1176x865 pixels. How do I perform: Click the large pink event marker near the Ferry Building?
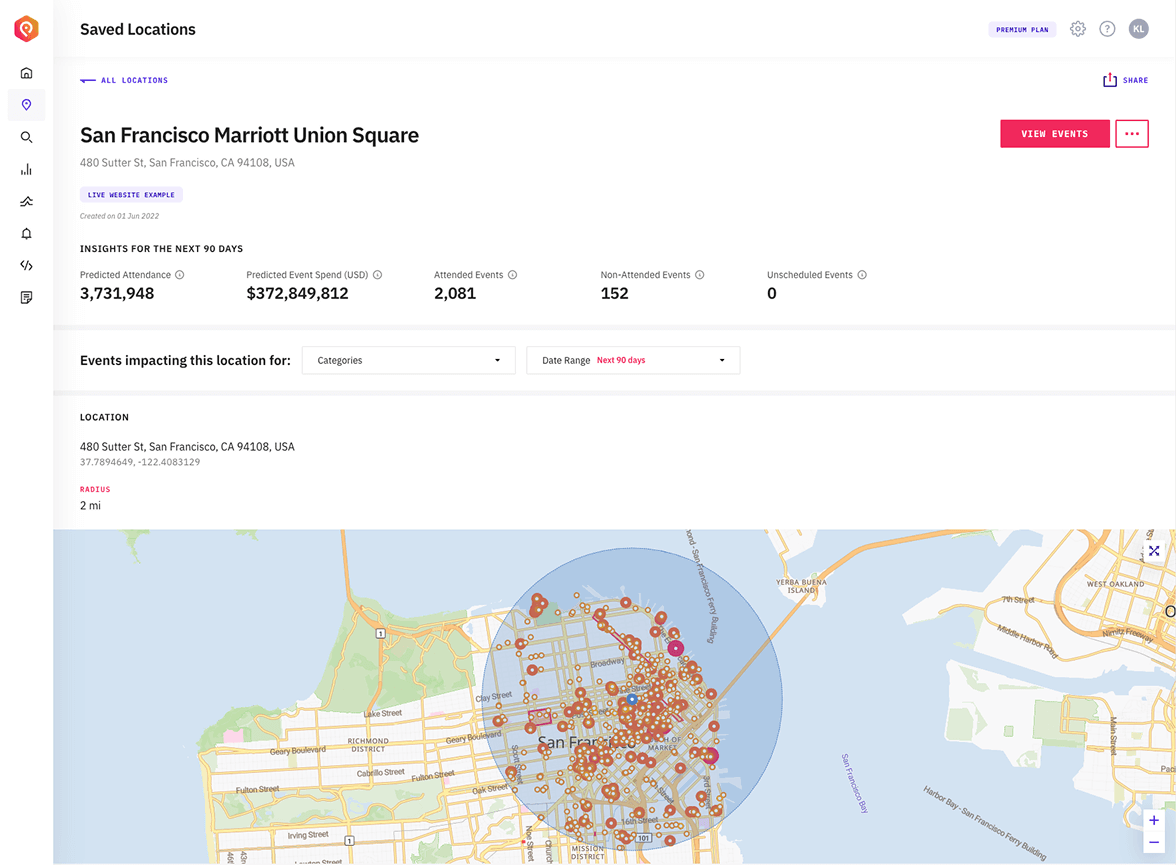[x=676, y=648]
